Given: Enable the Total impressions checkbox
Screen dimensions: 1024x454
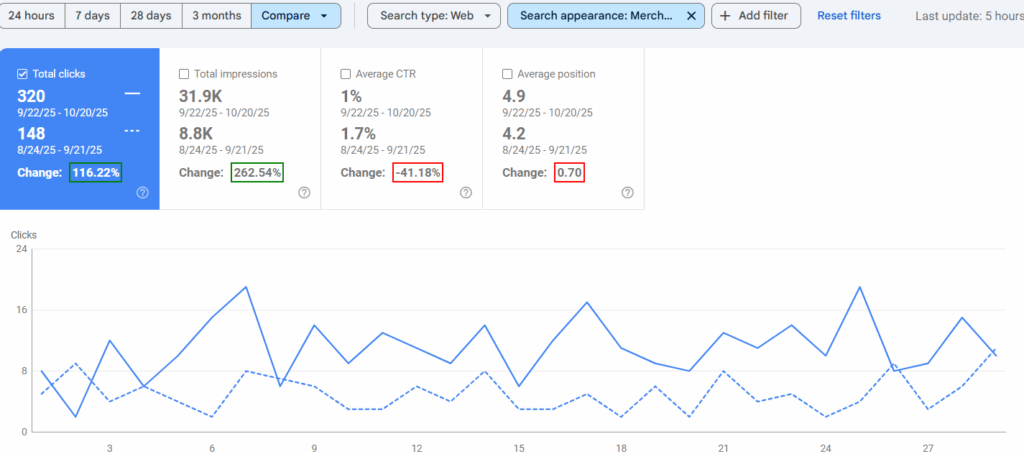Looking at the screenshot, I should click(183, 74).
